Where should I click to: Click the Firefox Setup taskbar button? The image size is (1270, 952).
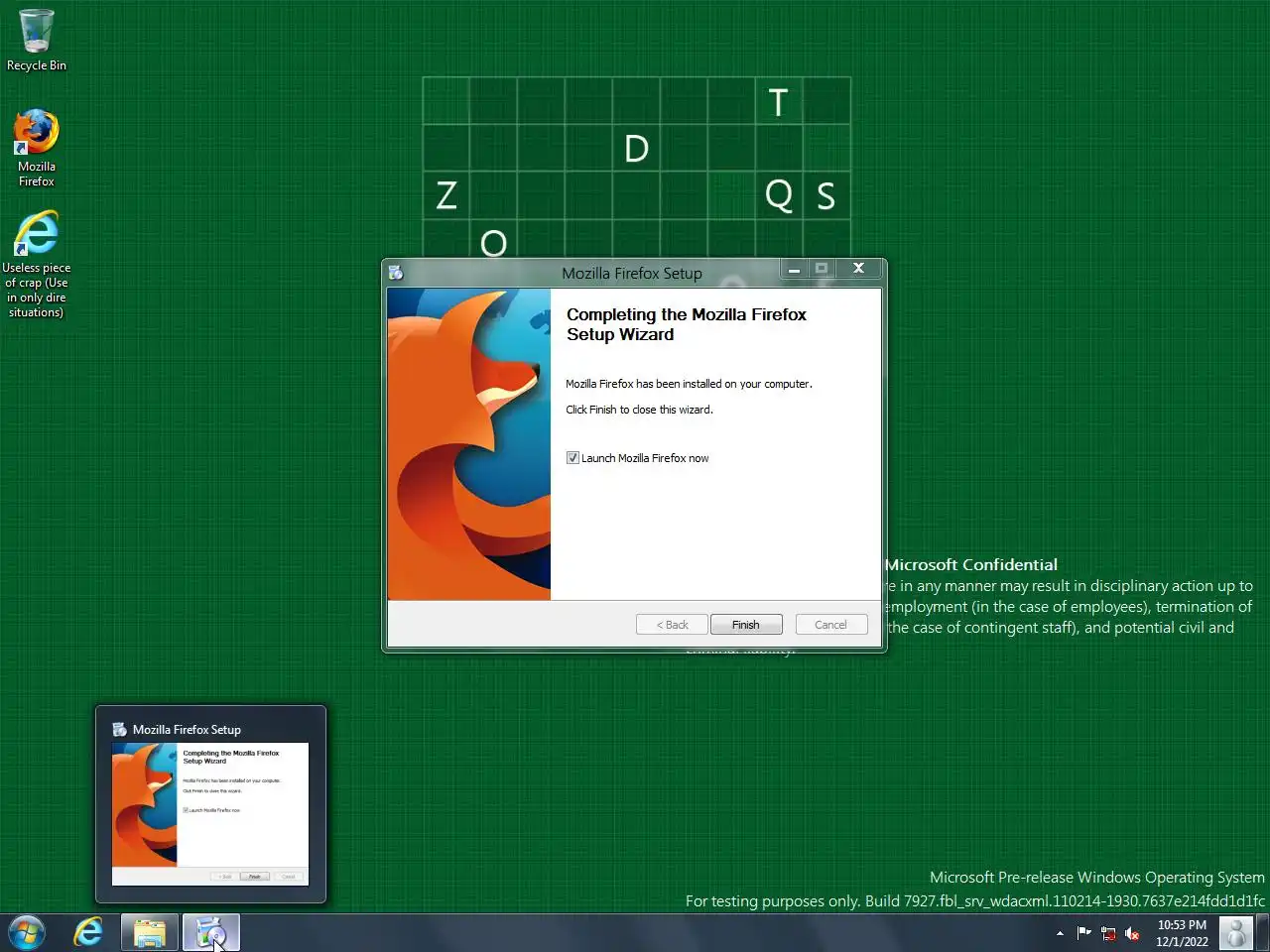pyautogui.click(x=211, y=933)
